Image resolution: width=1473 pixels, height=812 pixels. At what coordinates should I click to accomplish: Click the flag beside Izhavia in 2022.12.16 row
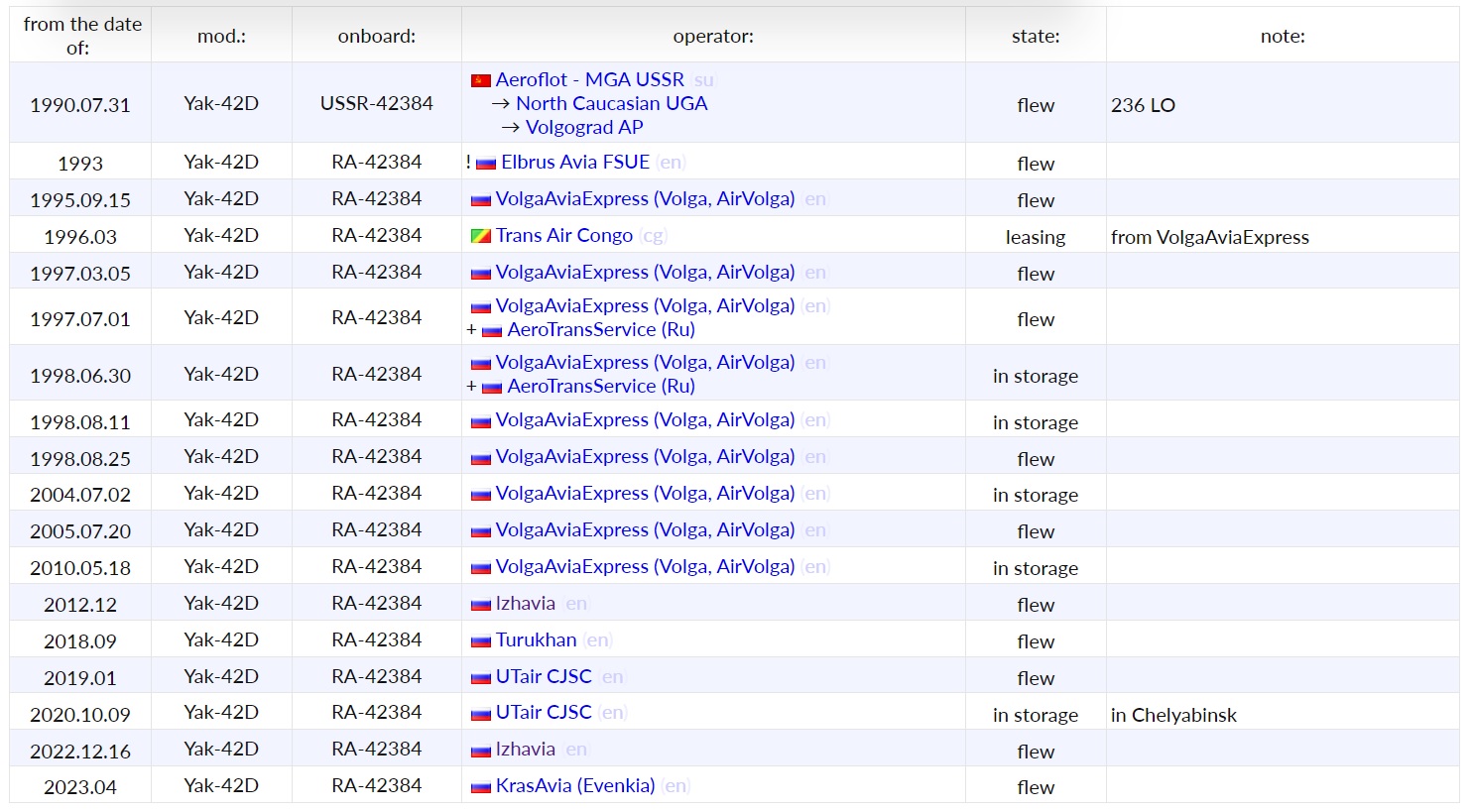481,750
